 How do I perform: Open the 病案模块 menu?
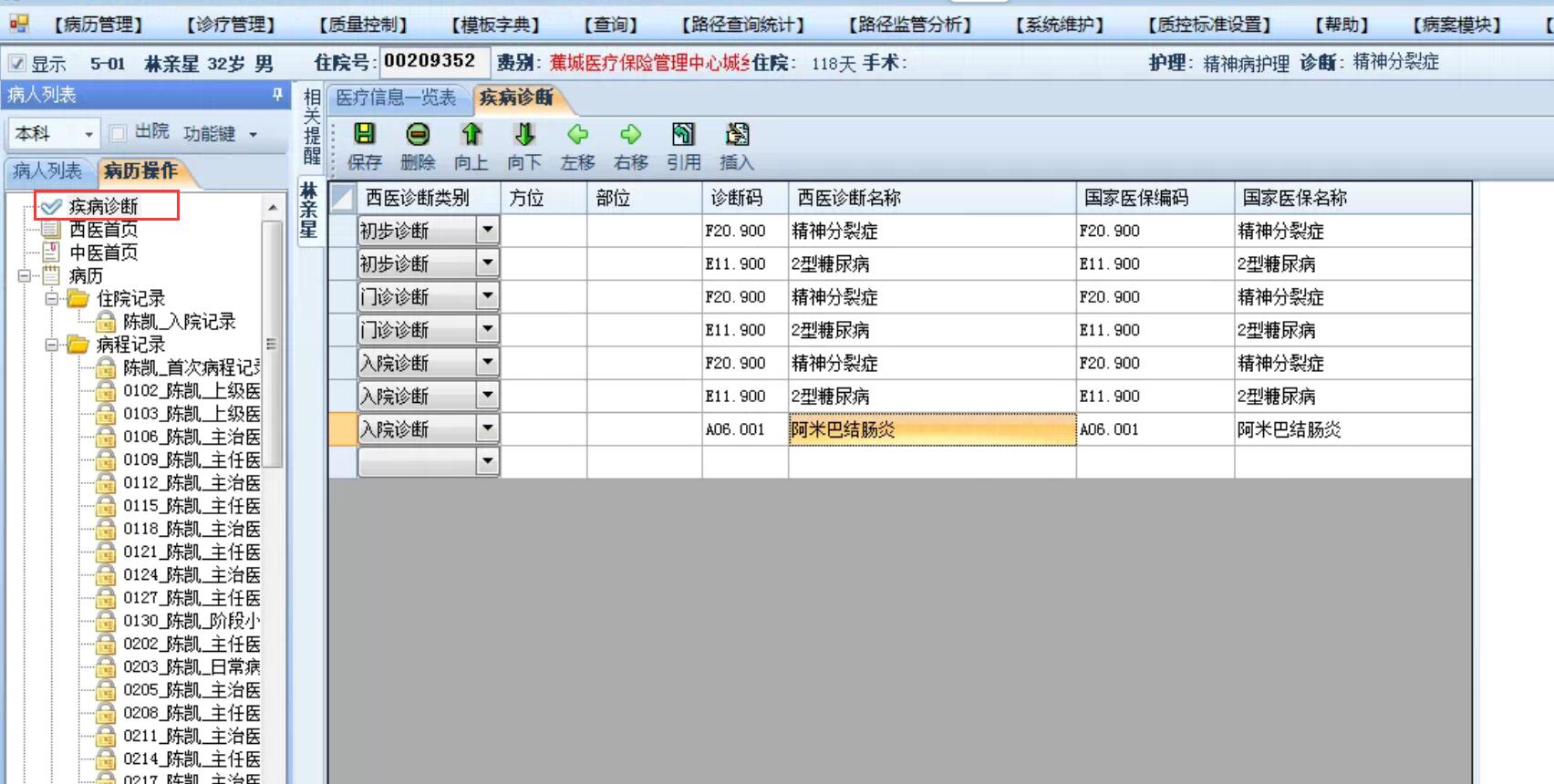point(1457,25)
